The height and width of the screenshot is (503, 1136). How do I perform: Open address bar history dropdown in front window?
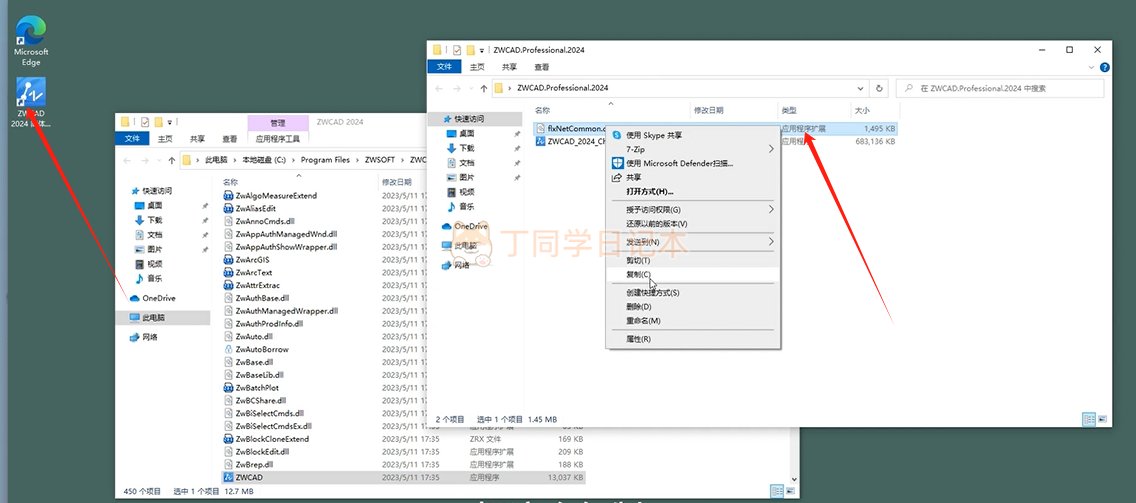tap(861, 88)
